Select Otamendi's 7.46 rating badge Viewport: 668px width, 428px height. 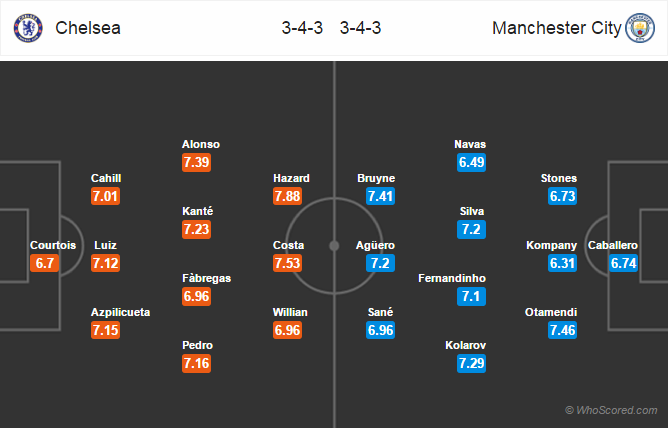562,330
